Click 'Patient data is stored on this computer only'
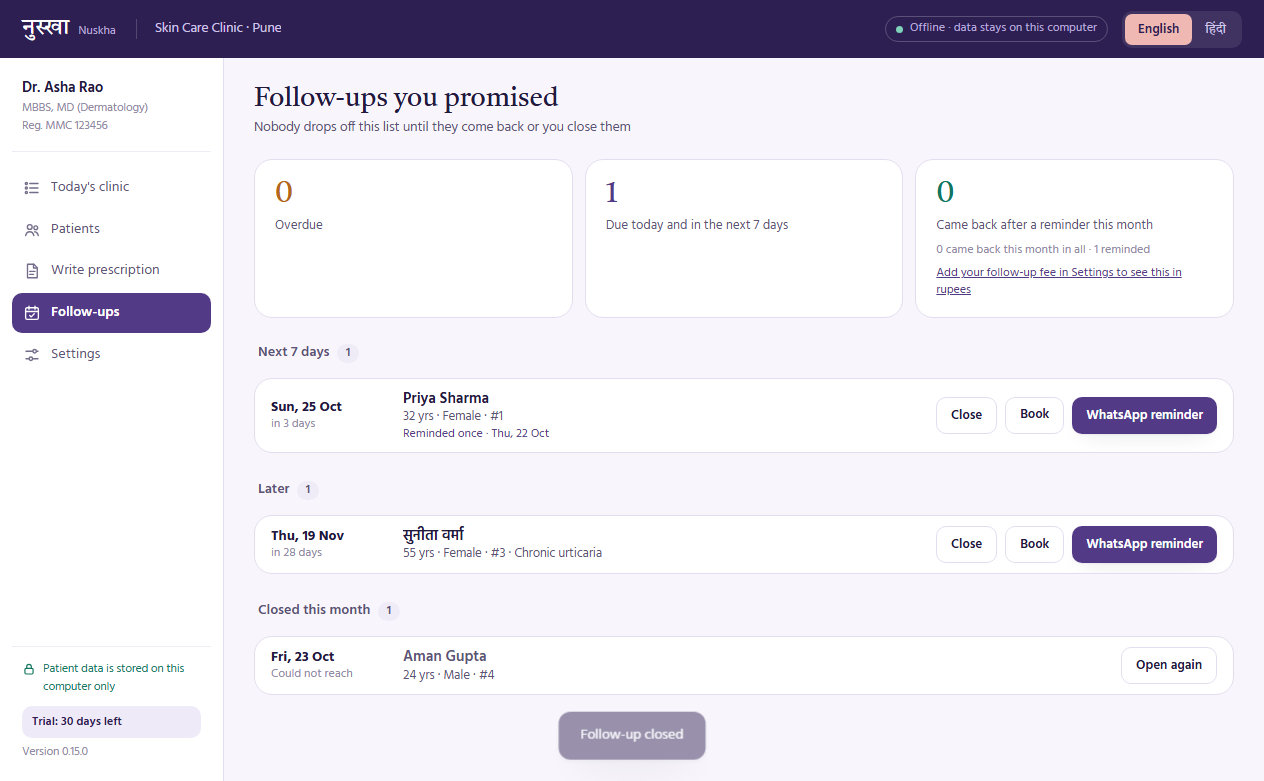 (x=114, y=678)
